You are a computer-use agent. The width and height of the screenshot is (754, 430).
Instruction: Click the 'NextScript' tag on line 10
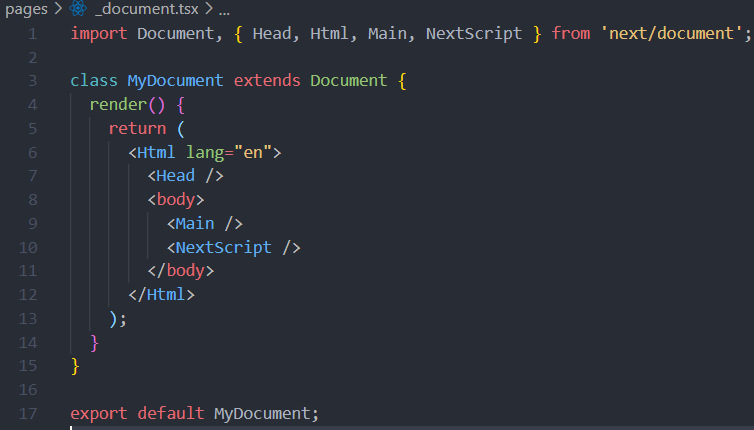click(x=224, y=247)
